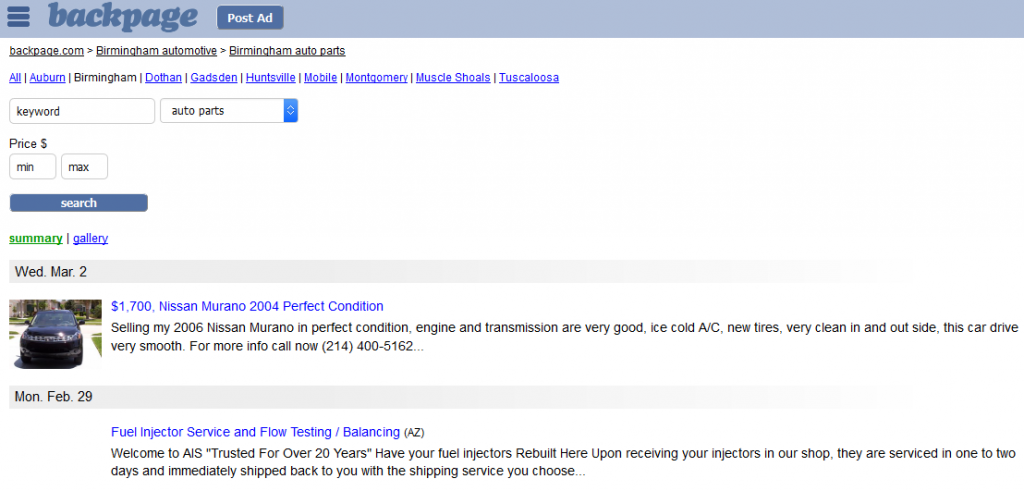Select the All cities link

point(15,78)
